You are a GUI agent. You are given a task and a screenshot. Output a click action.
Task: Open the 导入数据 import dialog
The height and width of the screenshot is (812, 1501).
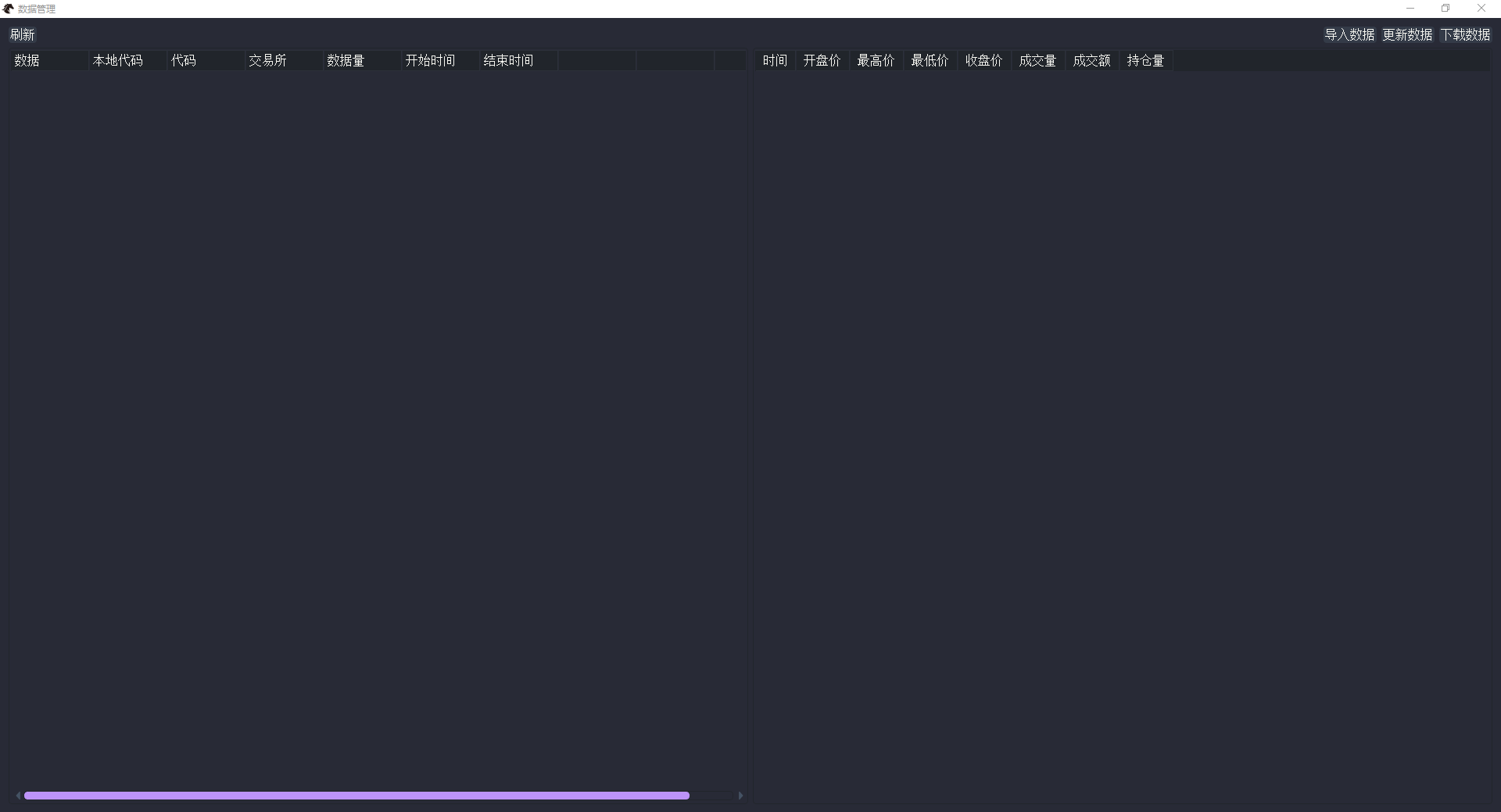[x=1349, y=34]
